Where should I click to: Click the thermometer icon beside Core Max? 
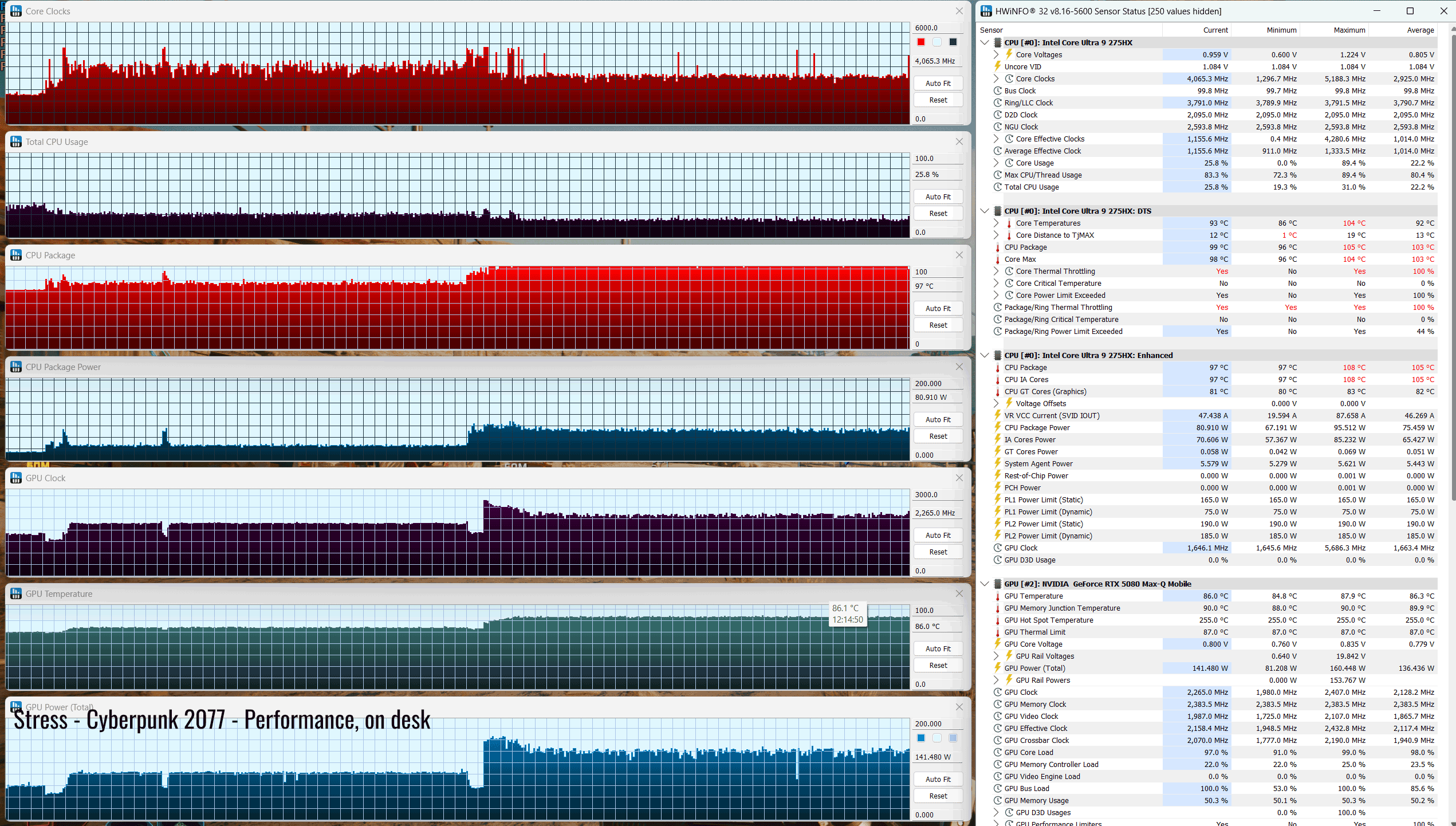point(997,259)
